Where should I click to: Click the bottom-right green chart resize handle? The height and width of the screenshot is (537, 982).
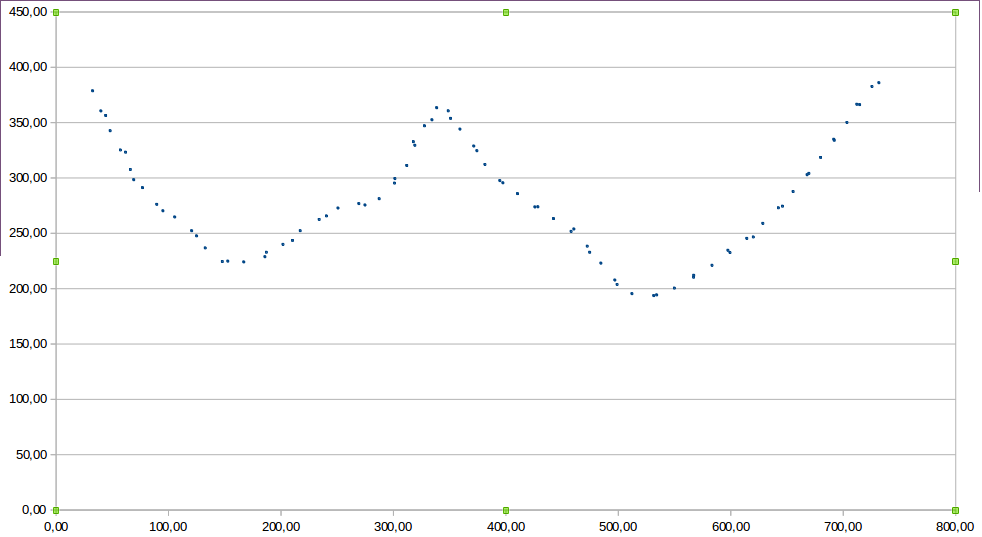[x=956, y=510]
